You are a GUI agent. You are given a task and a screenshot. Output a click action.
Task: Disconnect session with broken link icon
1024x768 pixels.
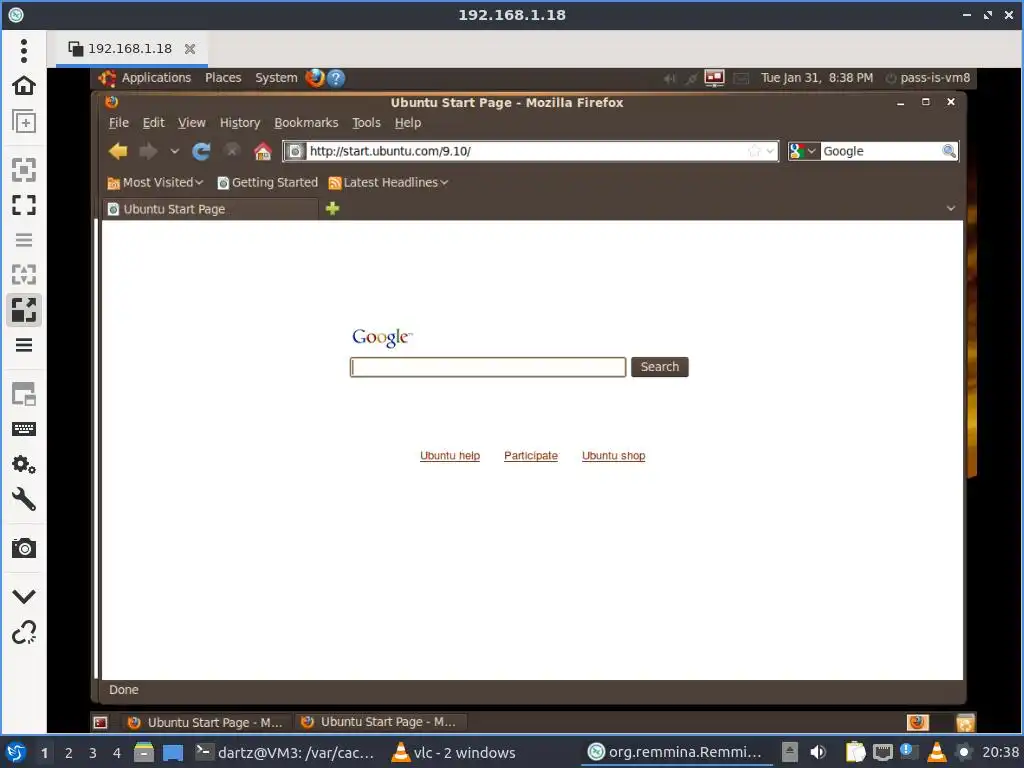click(24, 632)
